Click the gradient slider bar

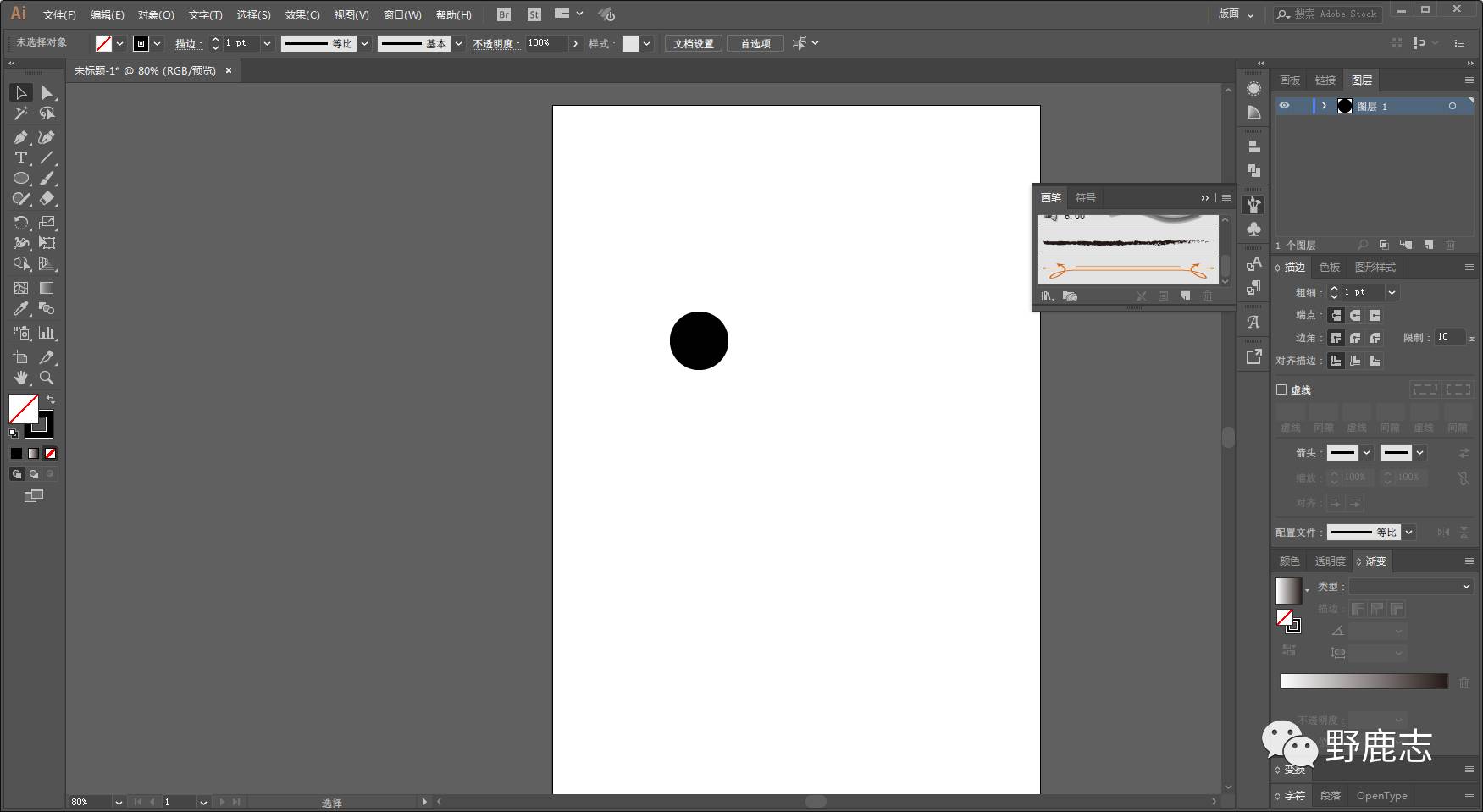coord(1364,682)
